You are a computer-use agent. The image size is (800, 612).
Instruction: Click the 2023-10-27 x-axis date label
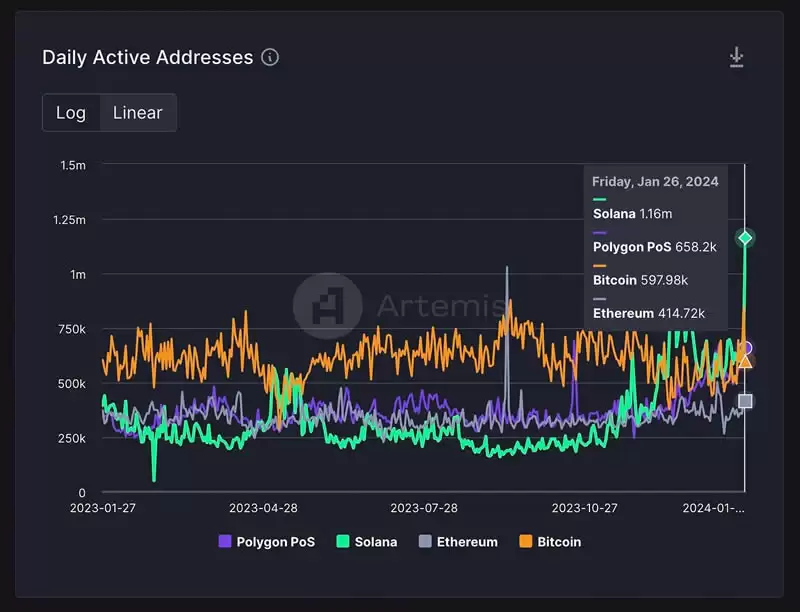point(585,508)
